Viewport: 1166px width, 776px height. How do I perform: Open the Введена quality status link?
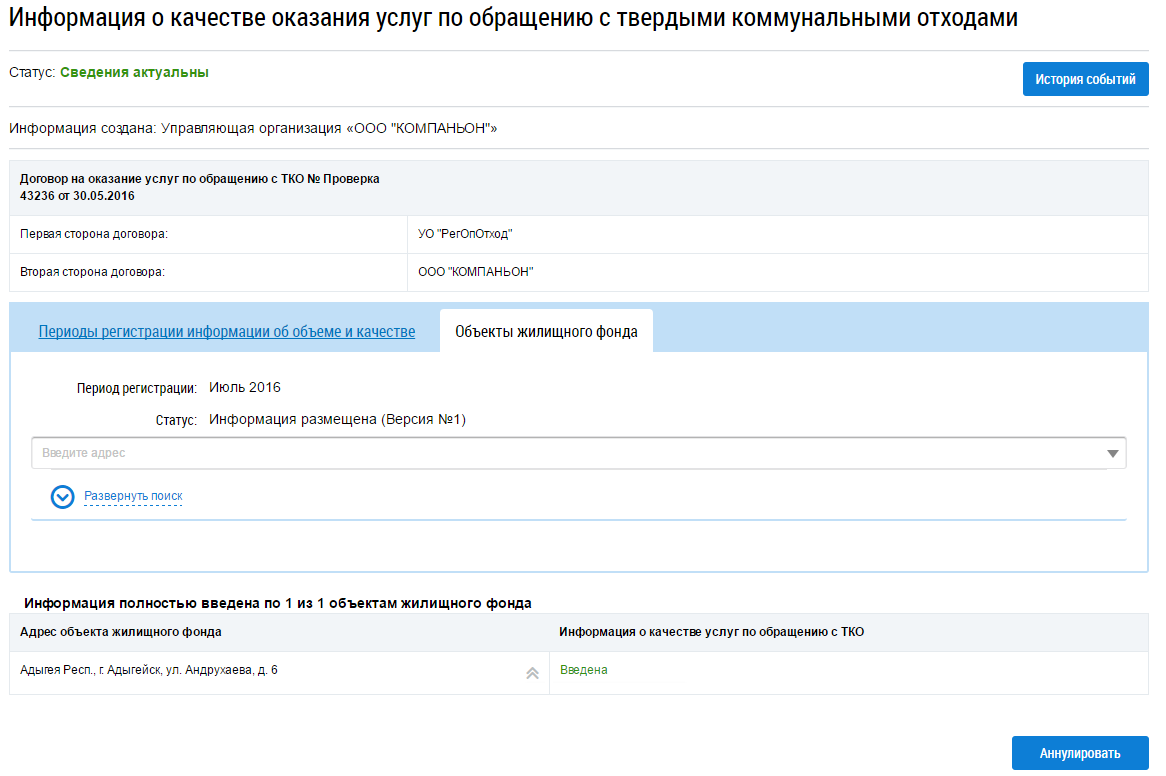click(x=583, y=670)
